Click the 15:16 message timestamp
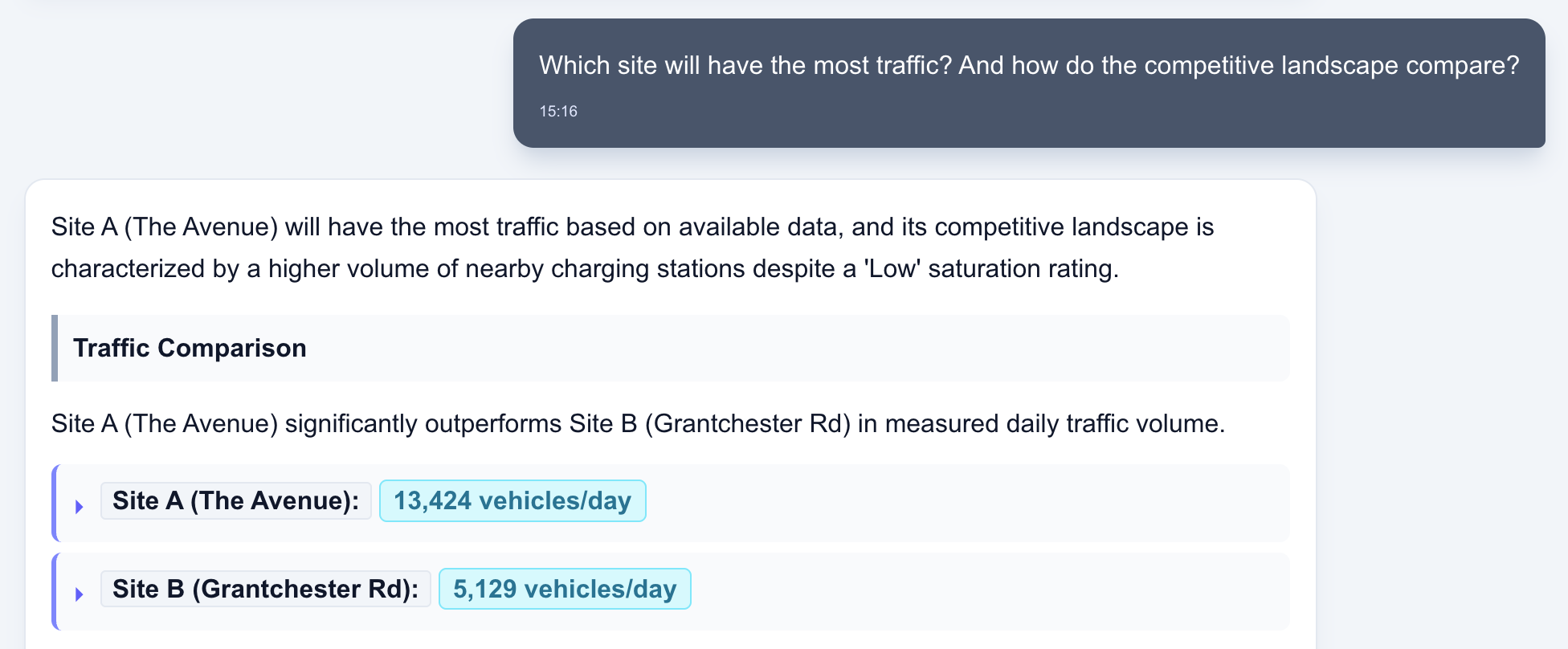 pyautogui.click(x=558, y=112)
